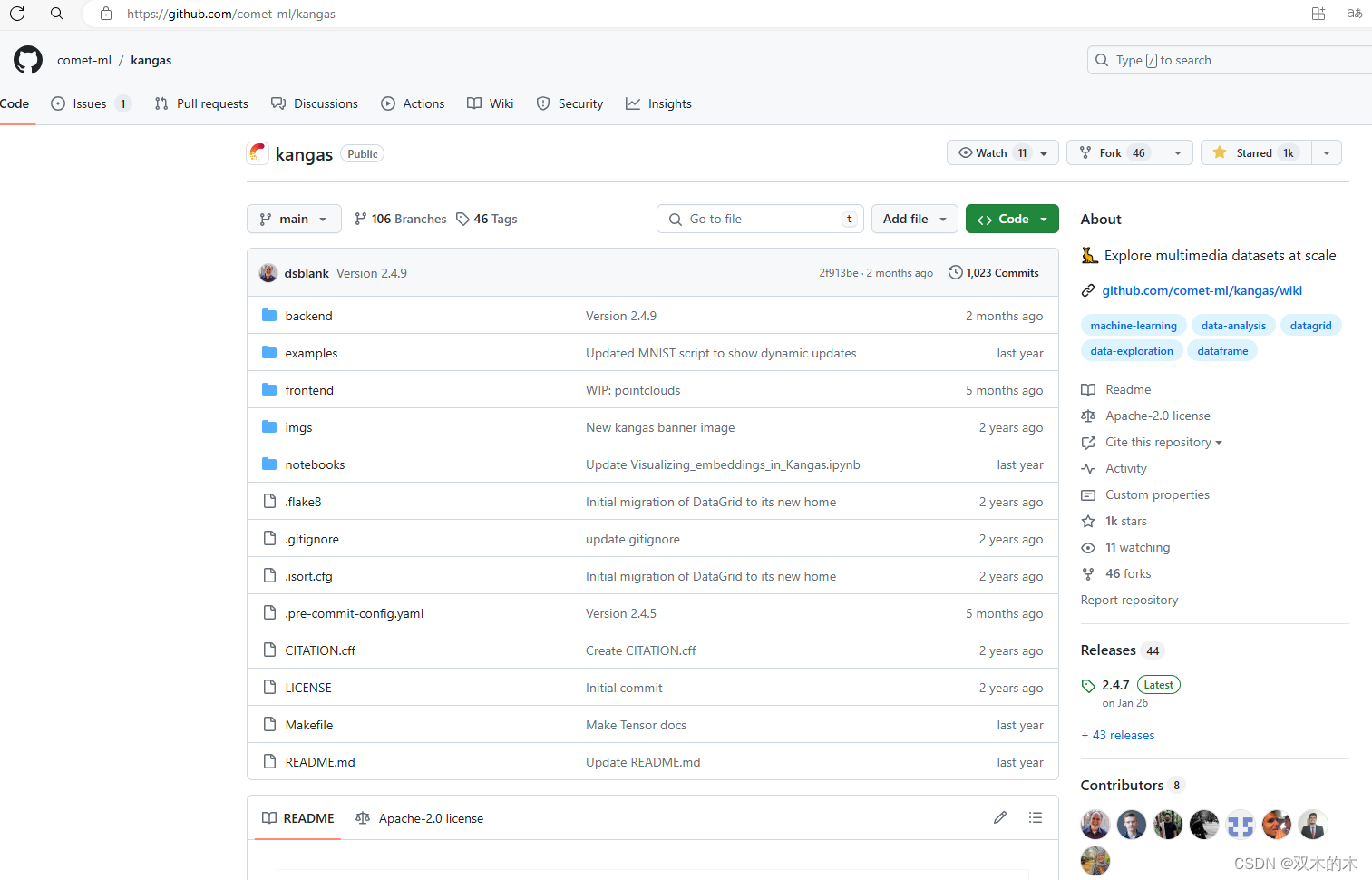
Task: Click the notebooks folder icon
Action: click(x=269, y=464)
